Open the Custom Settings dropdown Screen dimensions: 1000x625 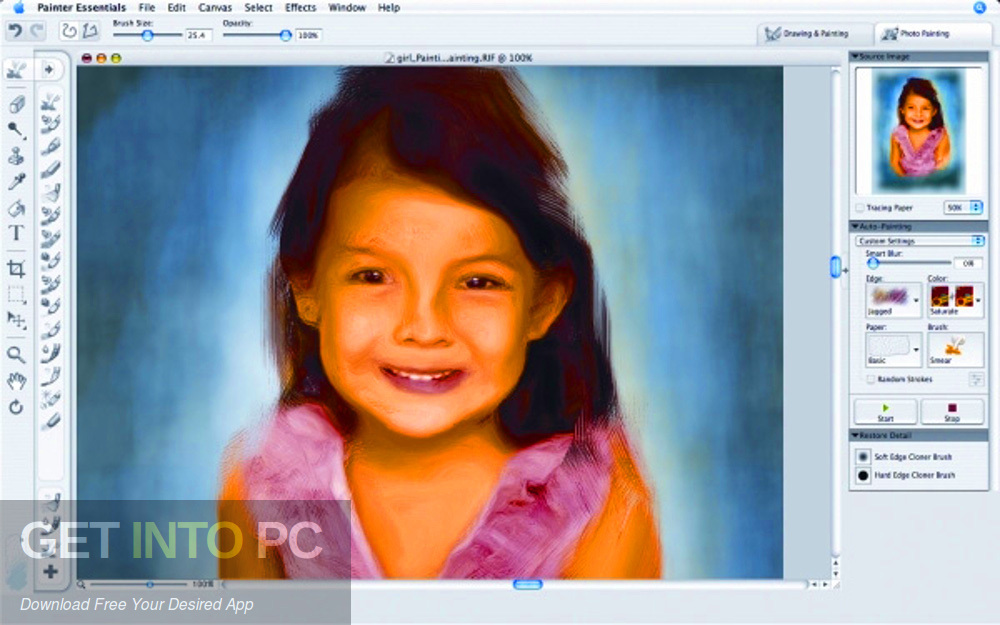919,241
